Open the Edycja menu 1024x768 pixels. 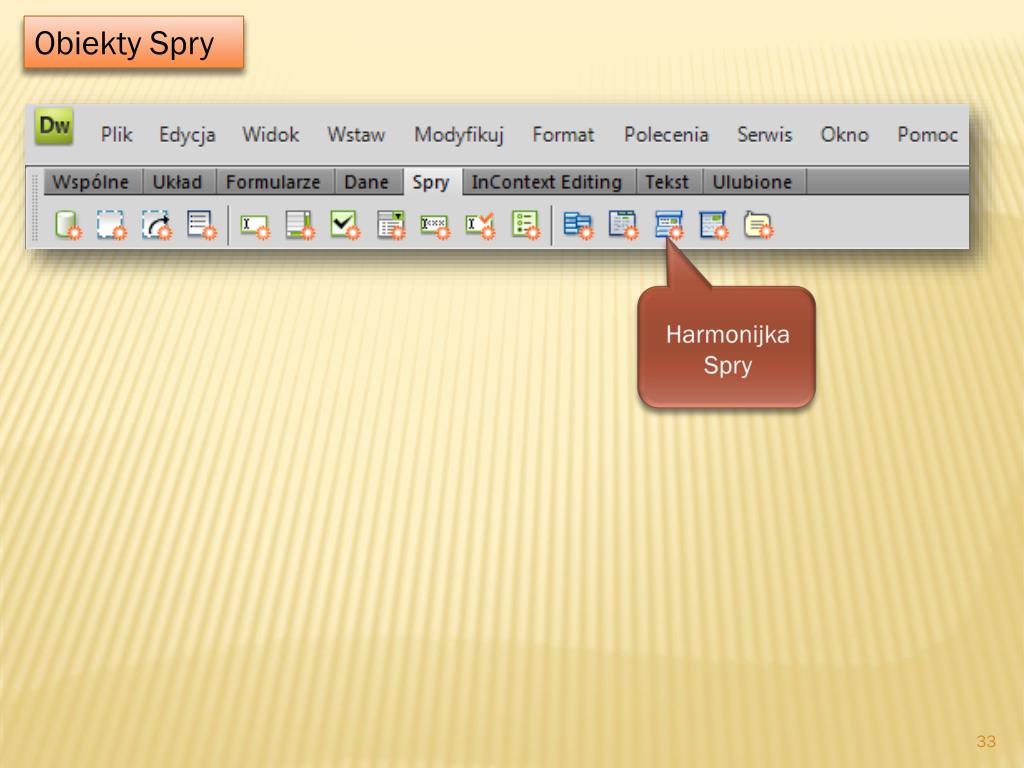pyautogui.click(x=187, y=135)
